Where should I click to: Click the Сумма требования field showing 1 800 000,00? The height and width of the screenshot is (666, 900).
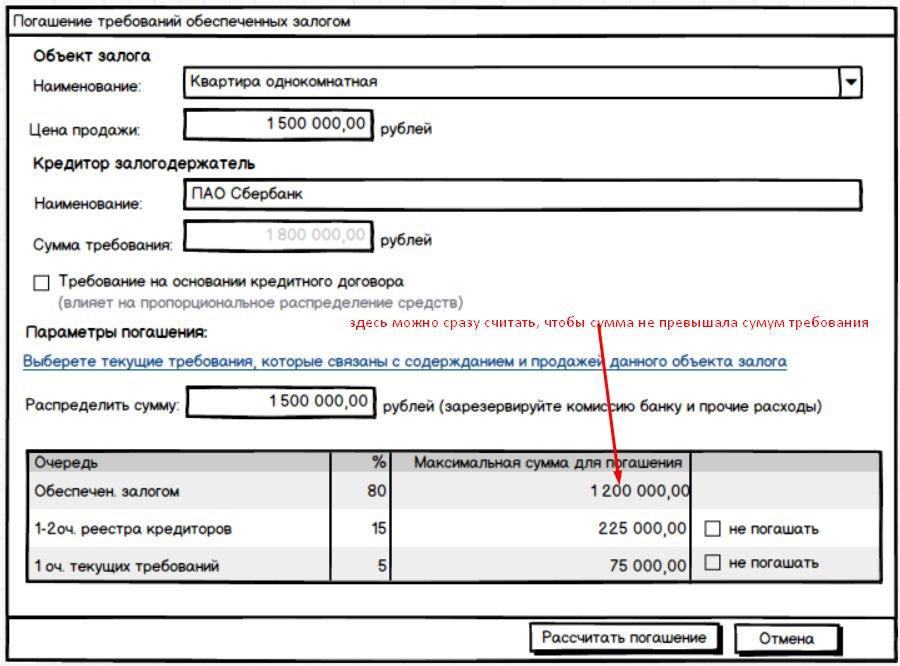(279, 237)
